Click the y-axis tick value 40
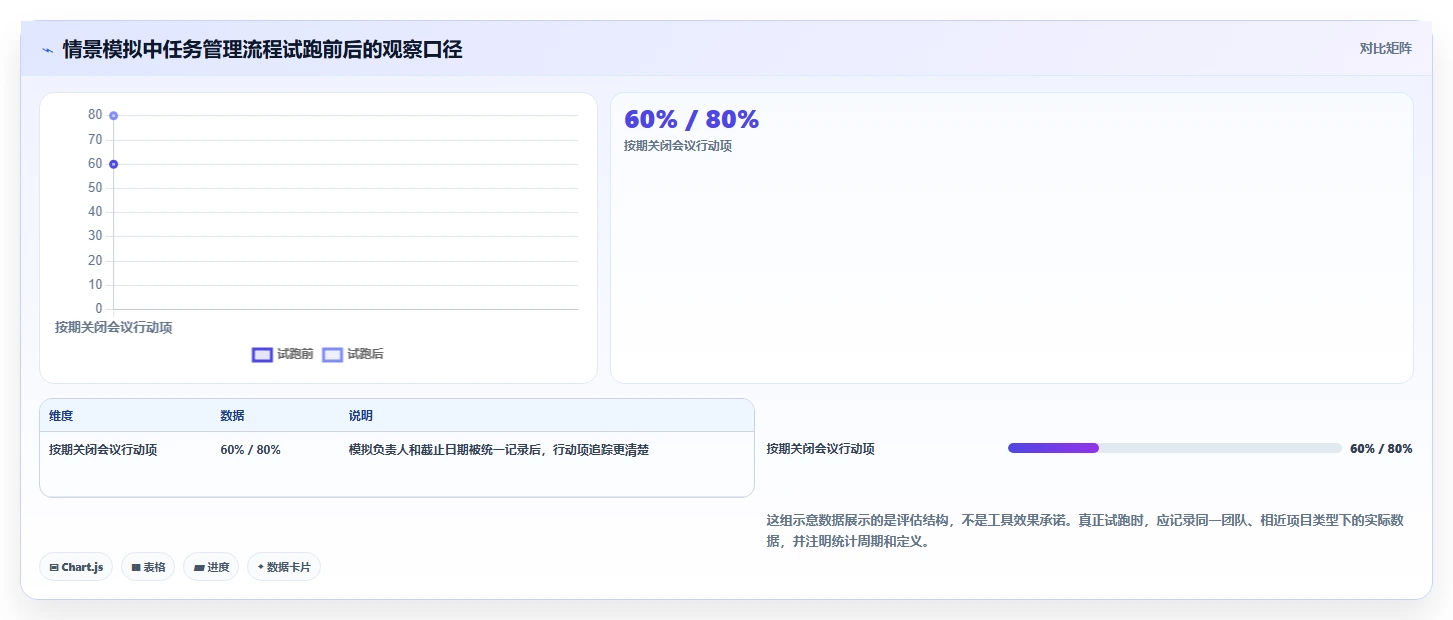Image resolution: width=1453 pixels, height=620 pixels. (95, 212)
